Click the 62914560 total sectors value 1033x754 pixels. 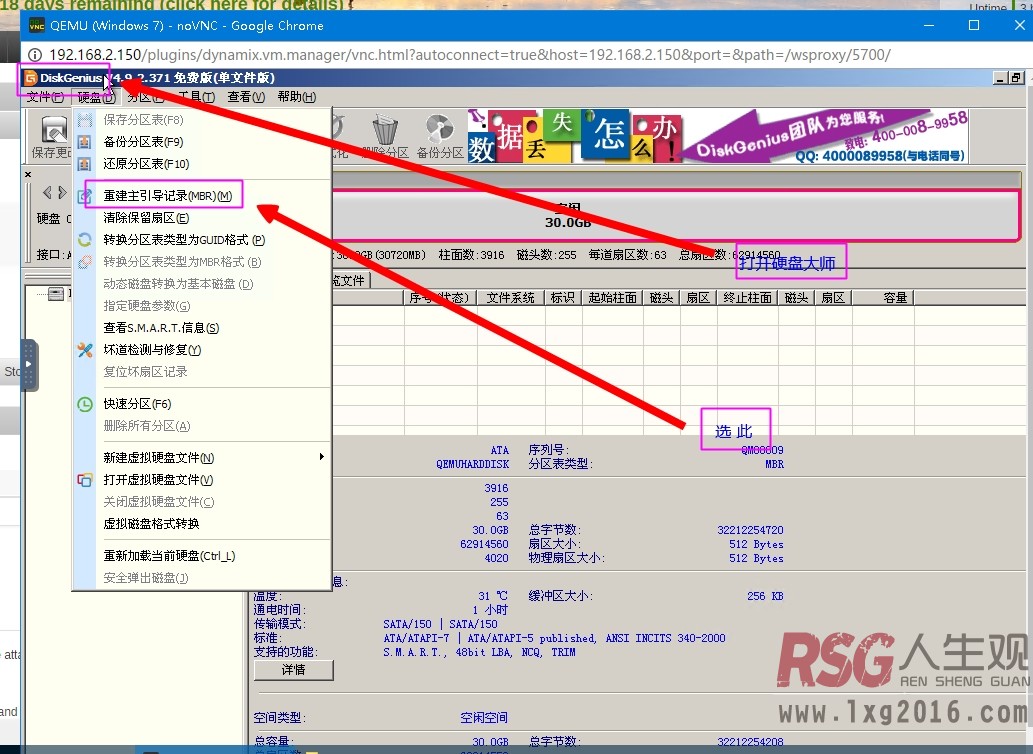tap(484, 544)
